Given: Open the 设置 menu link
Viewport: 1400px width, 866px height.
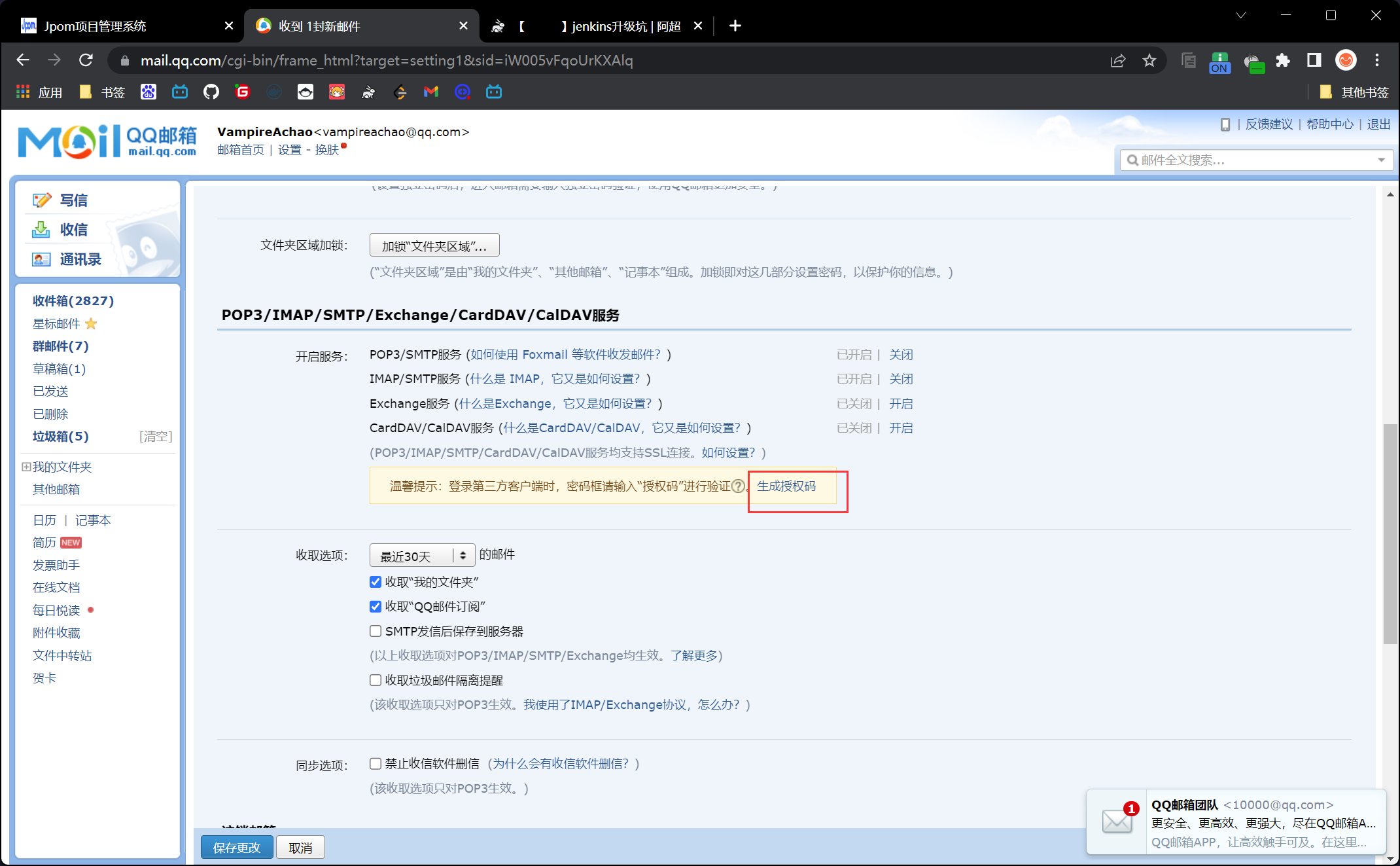Looking at the screenshot, I should (x=289, y=149).
